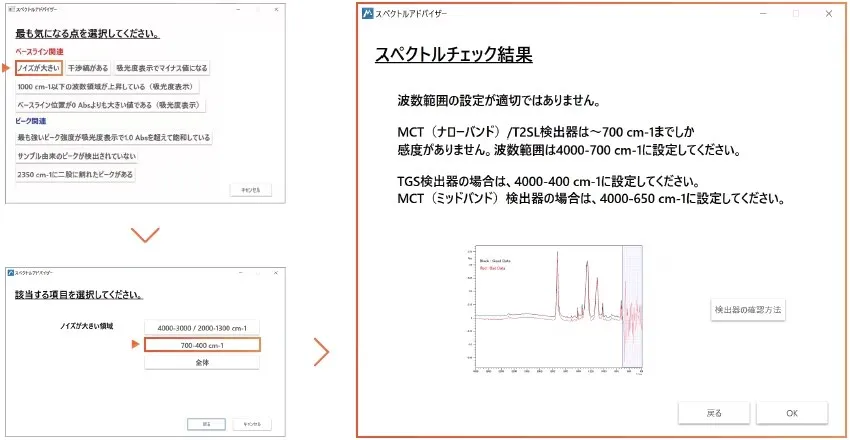
Task: Select 全体 as the noise region
Action: pos(201,363)
